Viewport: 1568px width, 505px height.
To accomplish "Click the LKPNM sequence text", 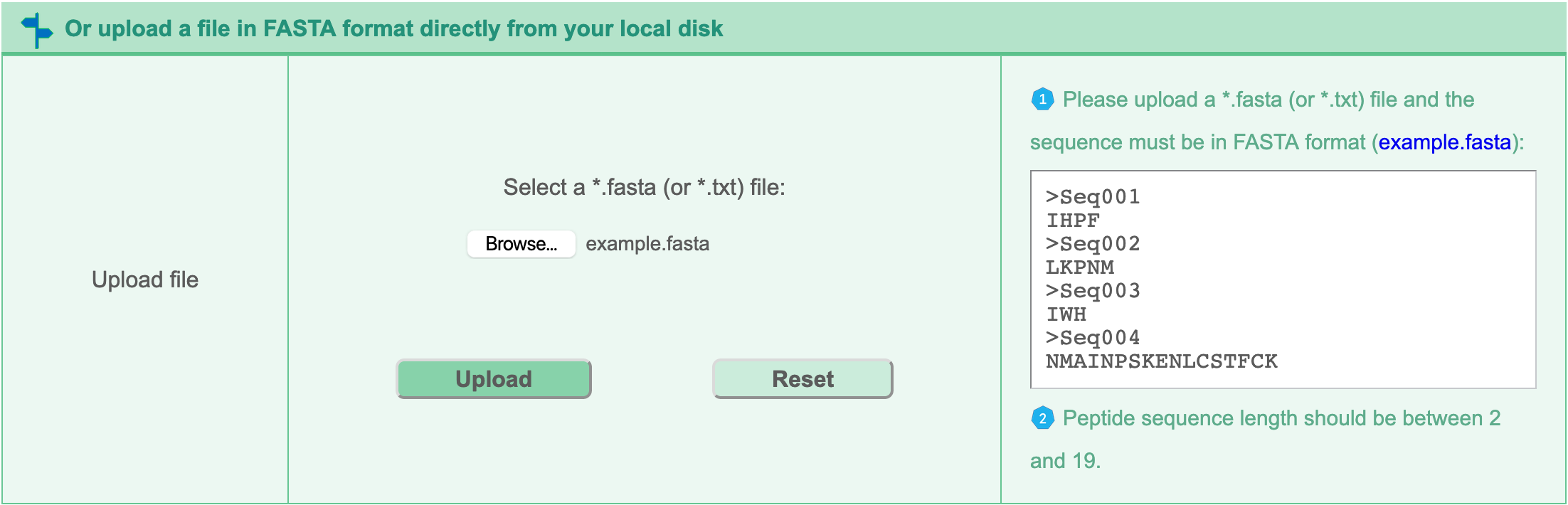I will pos(1080,267).
